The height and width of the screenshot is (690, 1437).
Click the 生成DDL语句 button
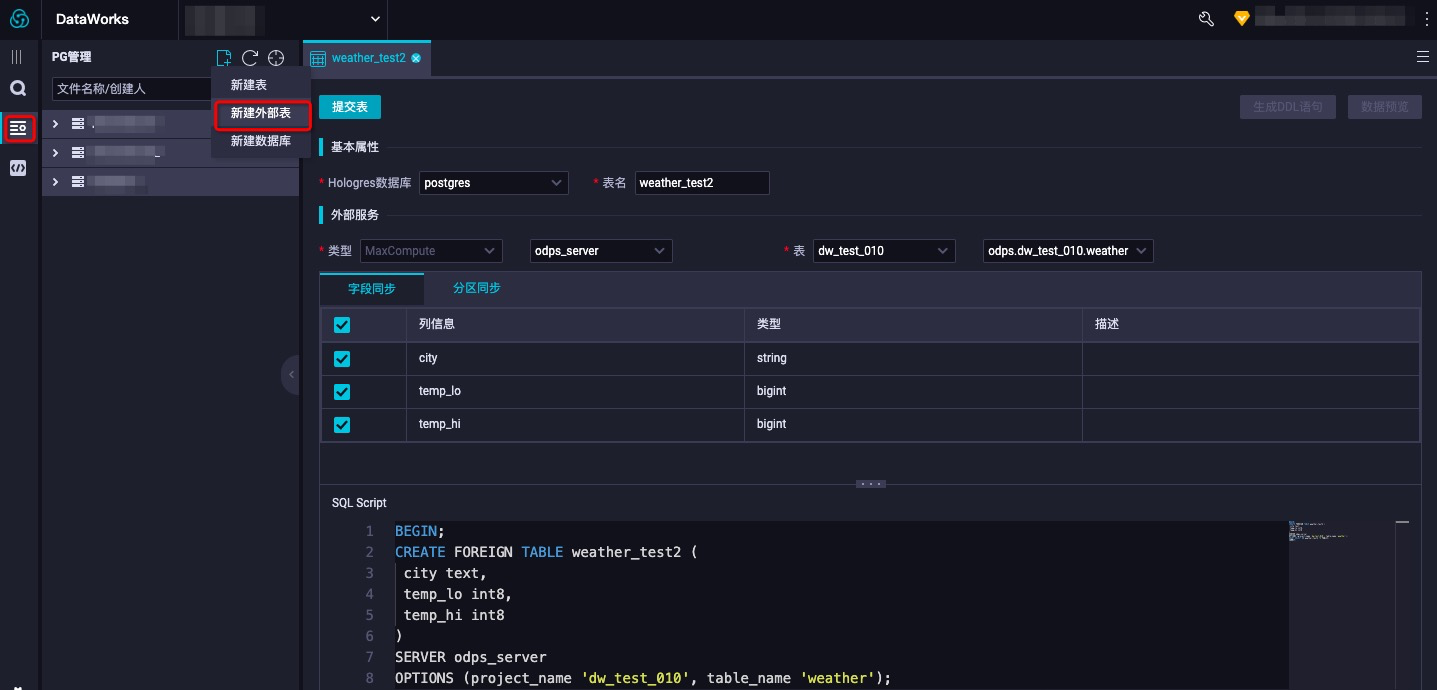(x=1288, y=107)
